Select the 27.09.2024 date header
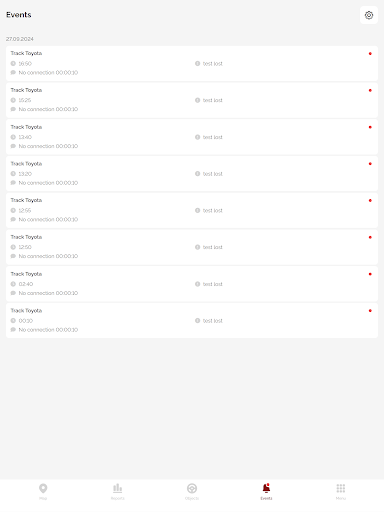The height and width of the screenshot is (512, 384). coord(20,39)
